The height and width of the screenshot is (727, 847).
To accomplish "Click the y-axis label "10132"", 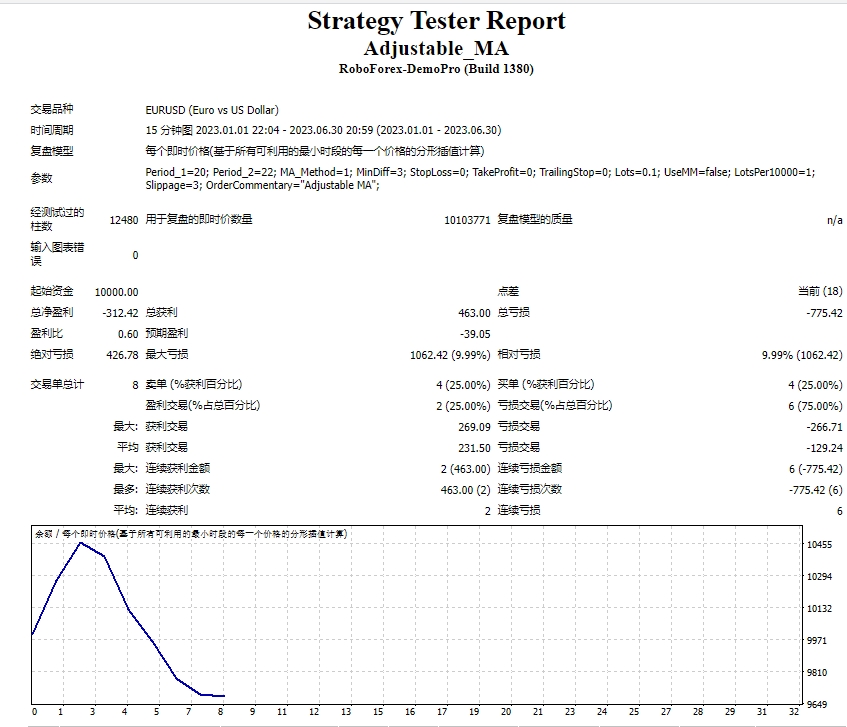I will [x=819, y=609].
